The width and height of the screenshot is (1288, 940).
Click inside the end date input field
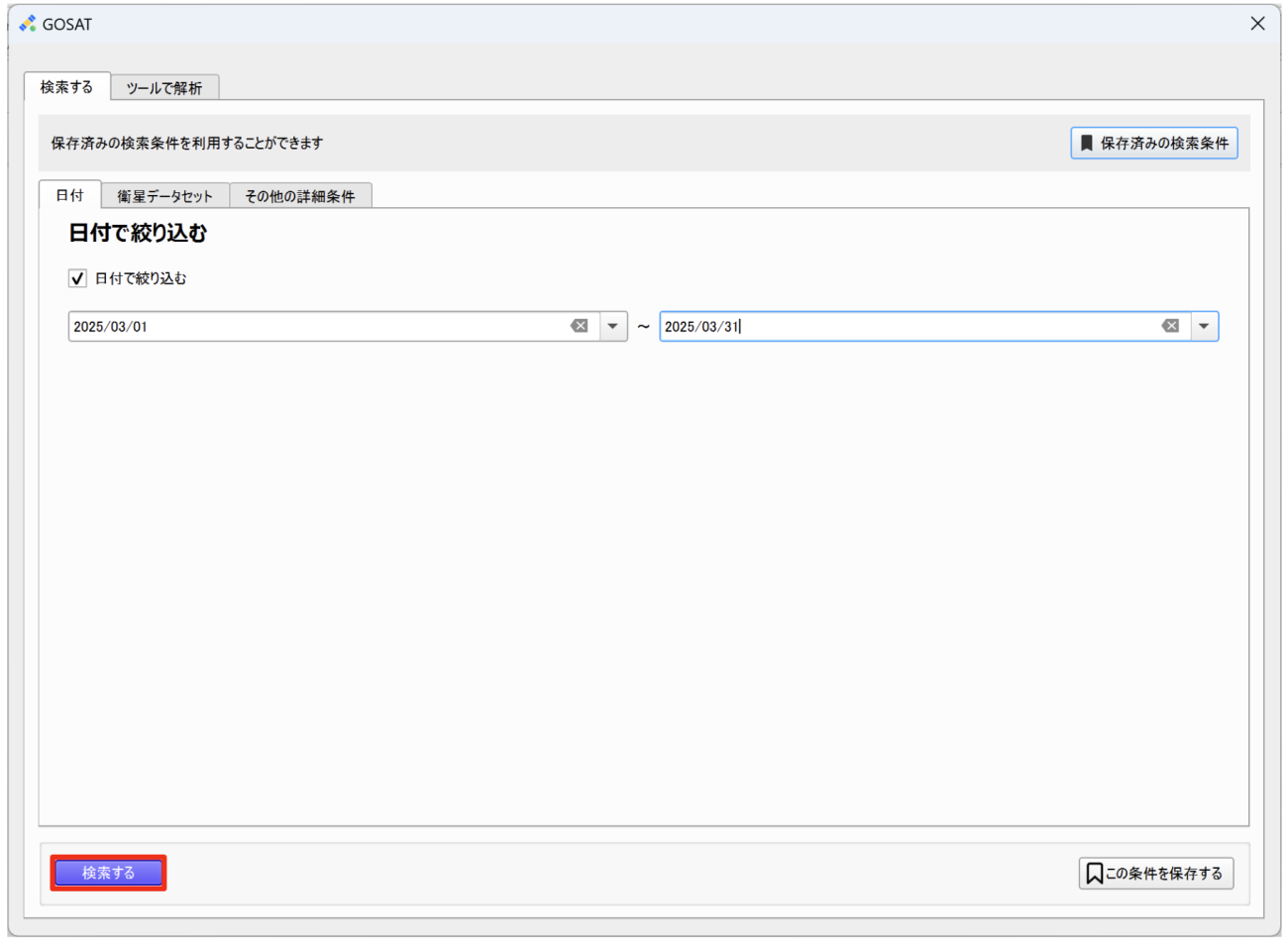pos(907,326)
